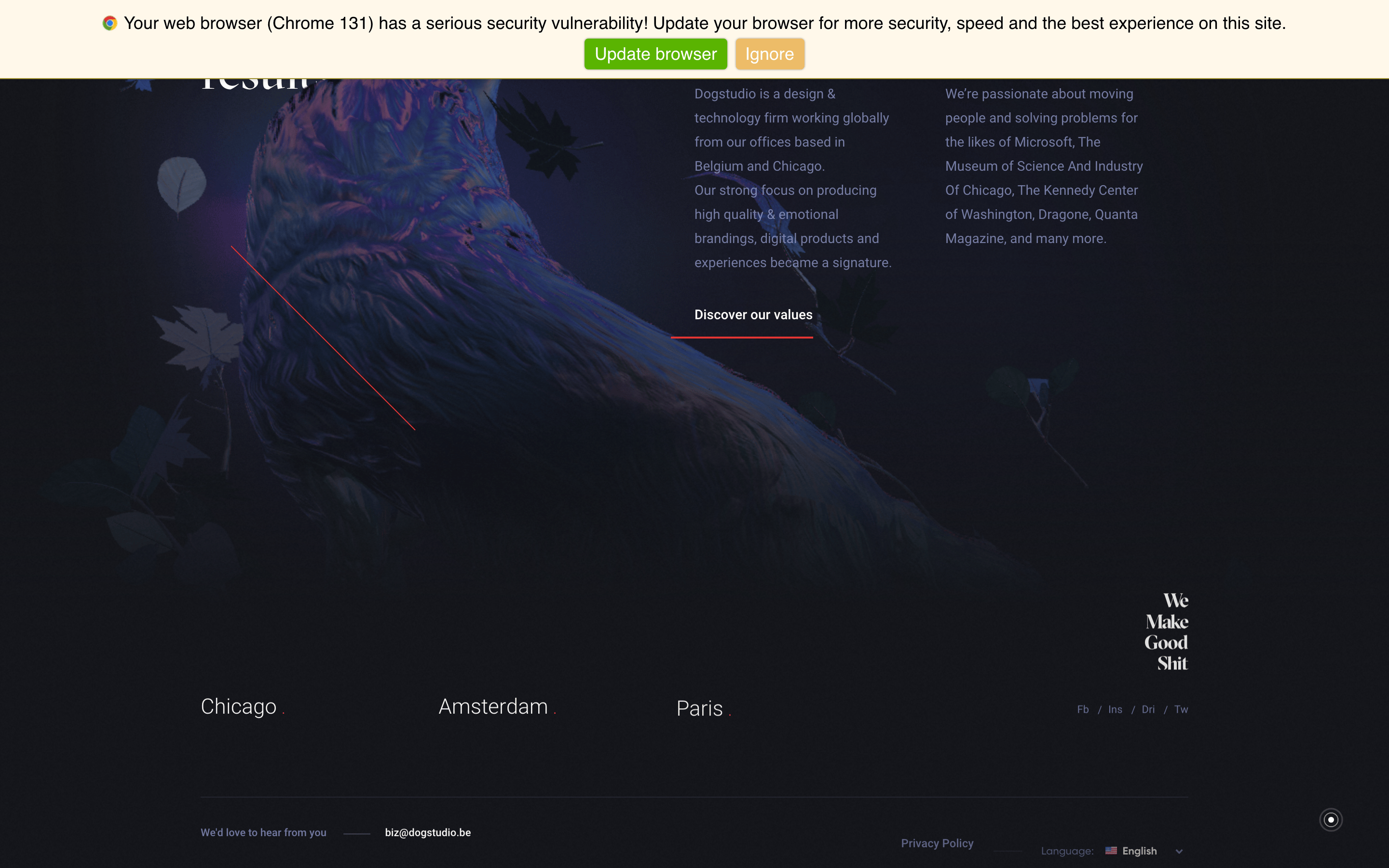The width and height of the screenshot is (1389, 868).
Task: Click the biz@dogstudio.be email address
Action: tap(428, 832)
